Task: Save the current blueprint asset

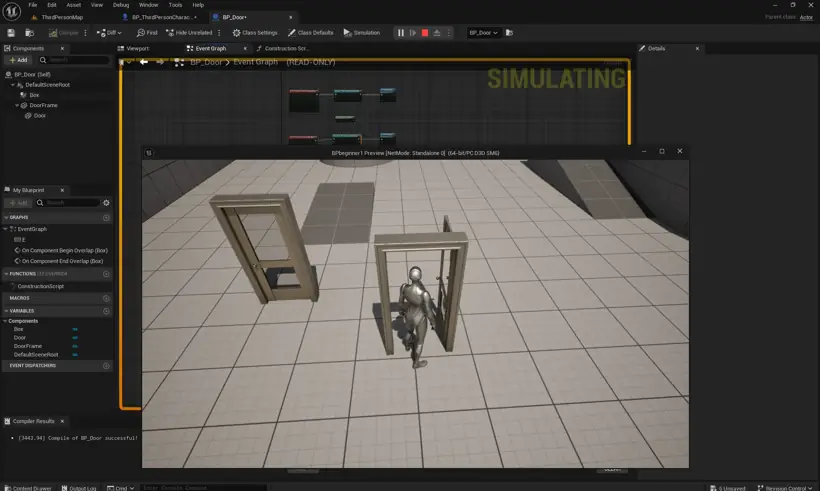Action: point(11,33)
